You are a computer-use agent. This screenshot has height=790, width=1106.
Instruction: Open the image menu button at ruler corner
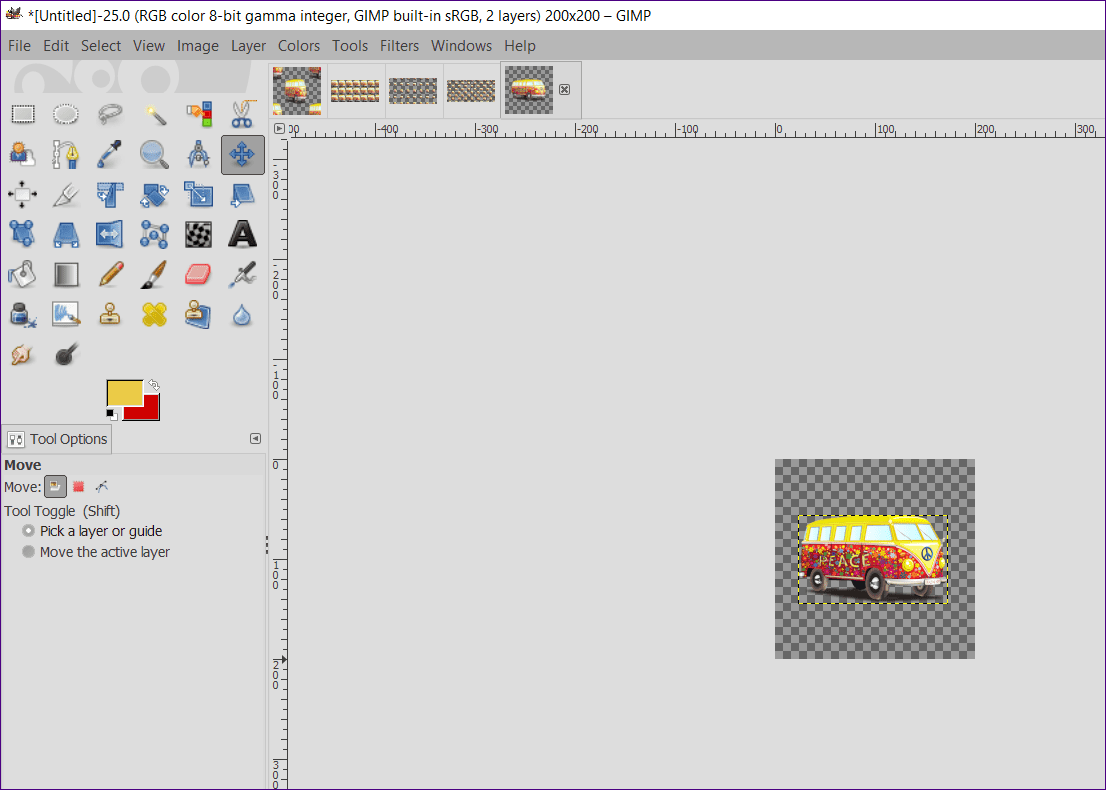tap(279, 128)
